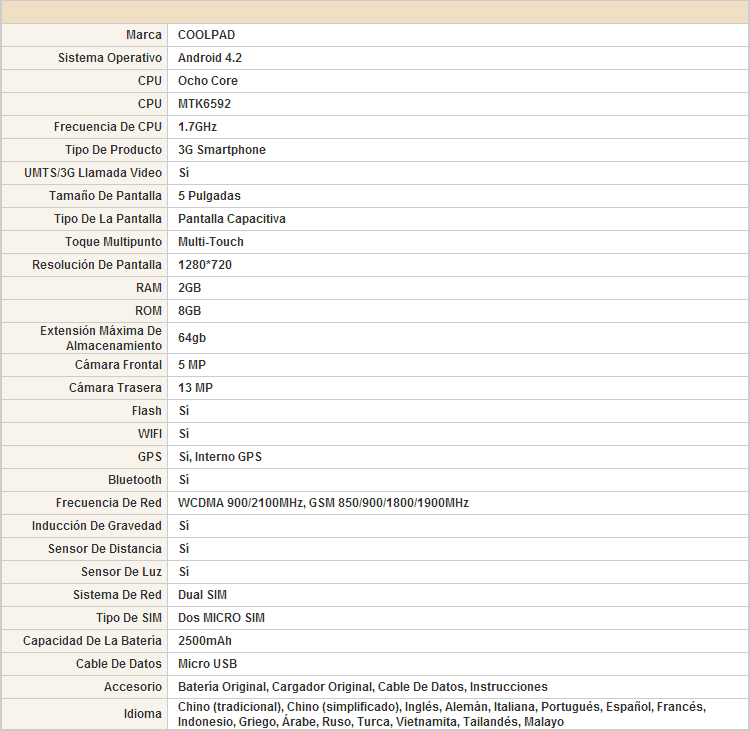The width and height of the screenshot is (750, 731).
Task: Click the 'Resolución De Pantalla' label
Action: [97, 265]
